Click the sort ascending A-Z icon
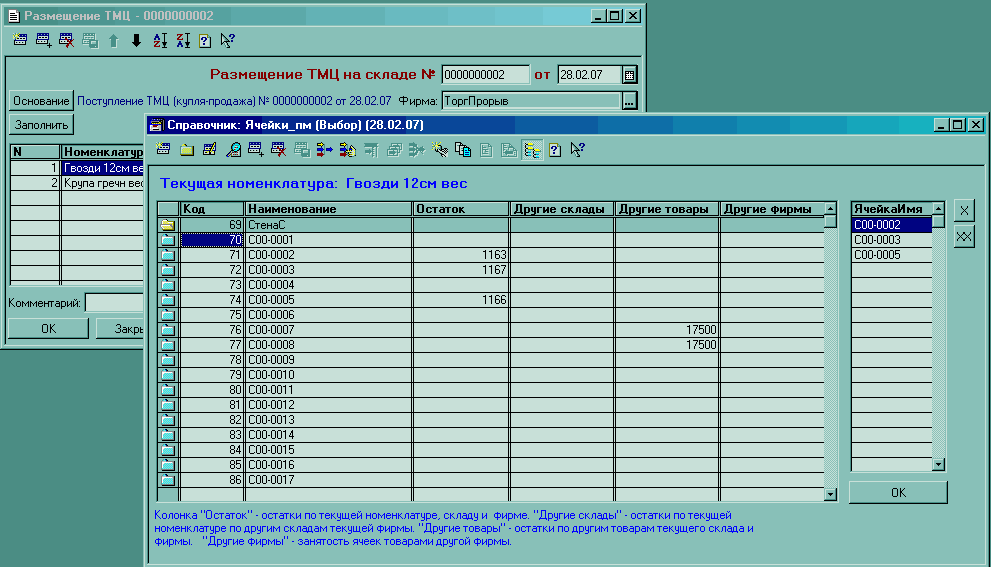 [160, 41]
